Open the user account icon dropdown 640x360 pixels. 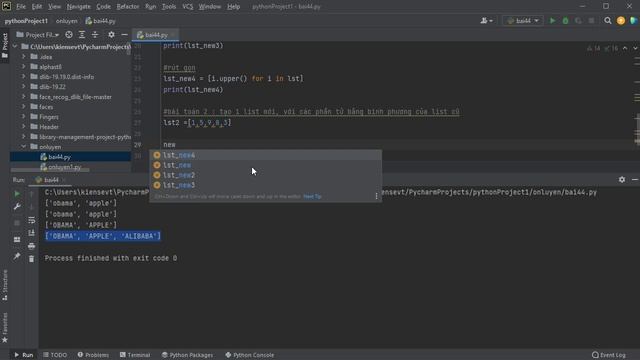pos(487,20)
